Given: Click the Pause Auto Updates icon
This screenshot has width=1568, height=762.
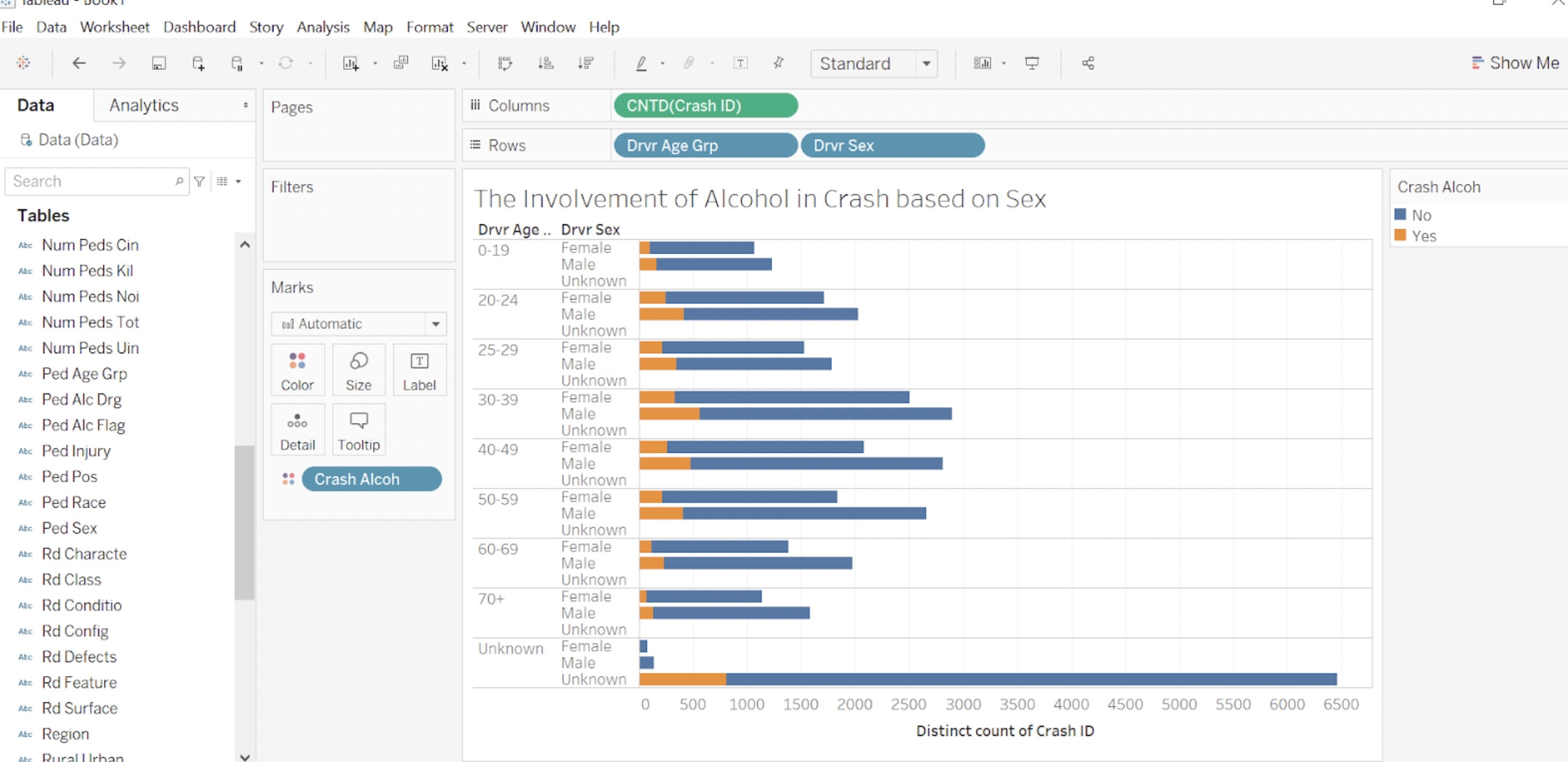Looking at the screenshot, I should (x=237, y=63).
